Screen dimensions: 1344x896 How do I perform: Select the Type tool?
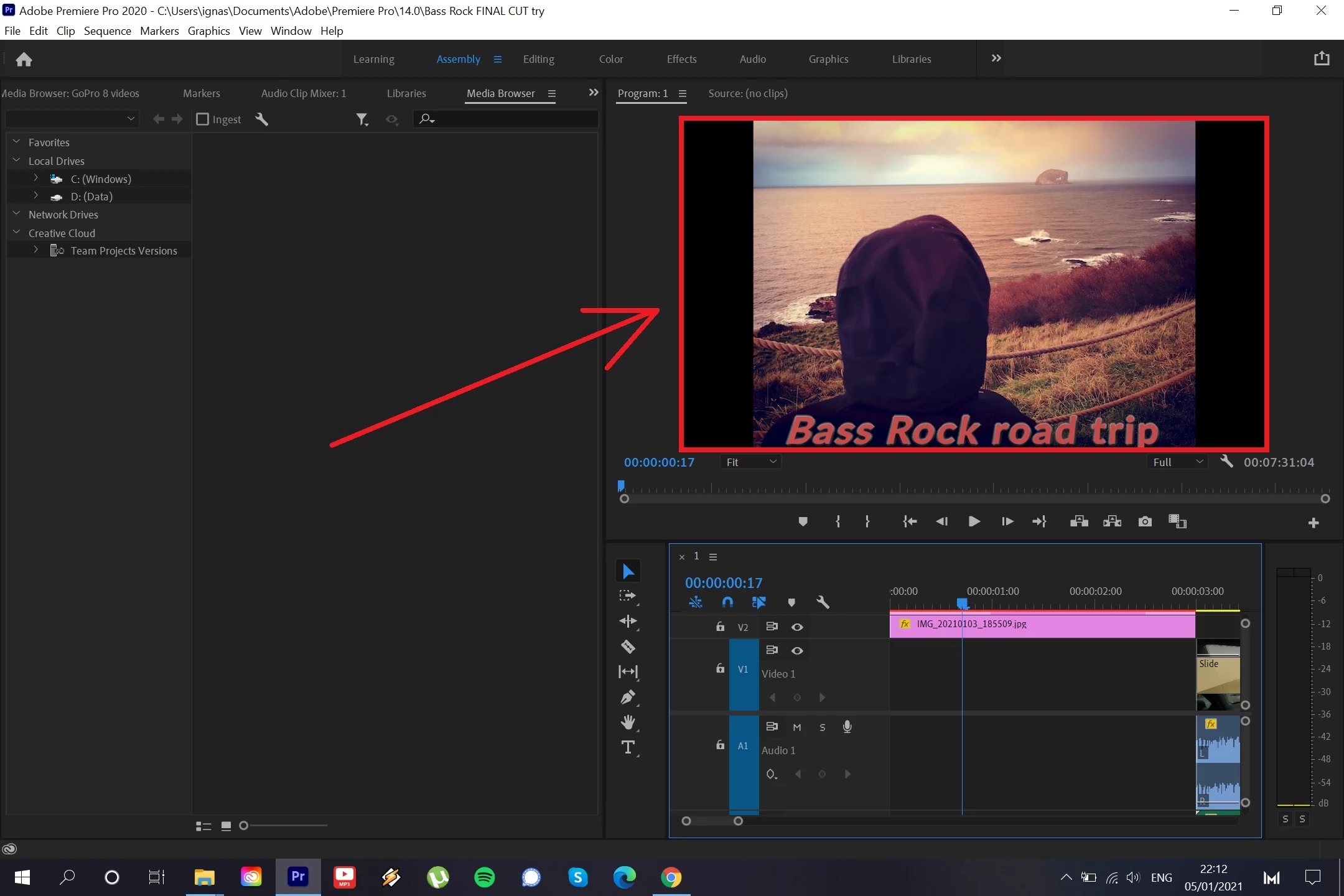point(628,747)
